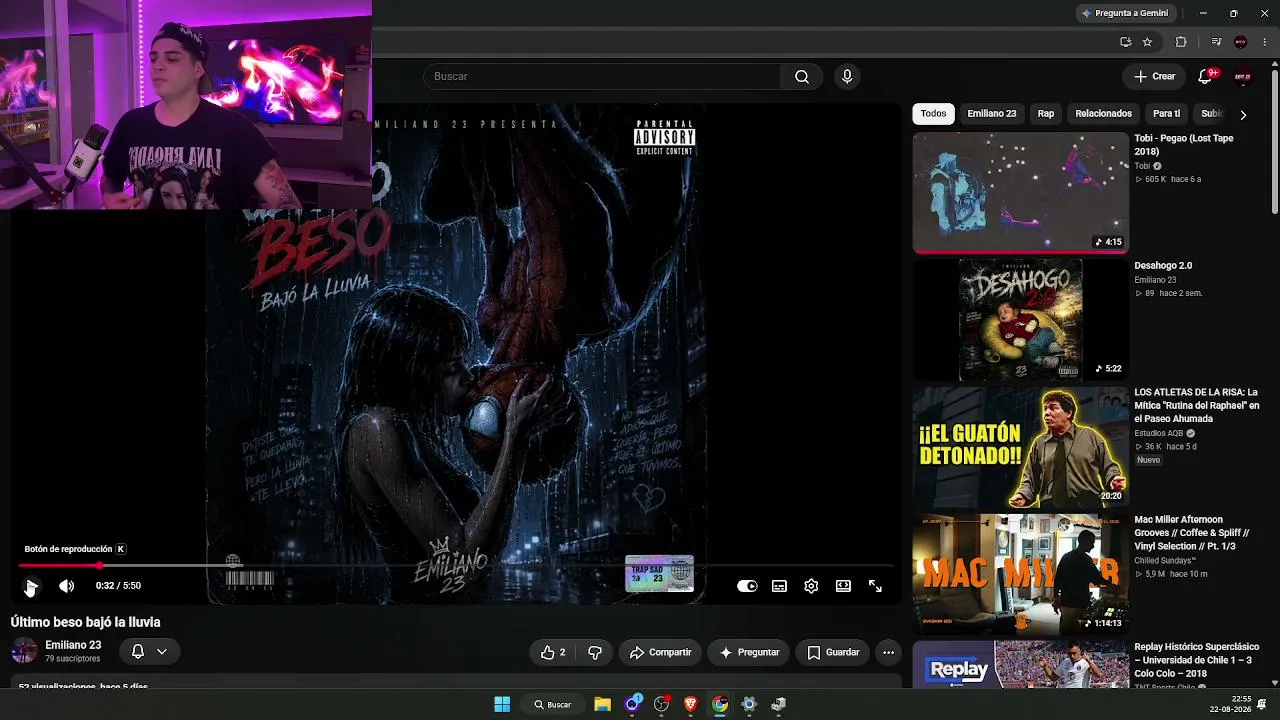Click the red video progress bar

click(59, 566)
